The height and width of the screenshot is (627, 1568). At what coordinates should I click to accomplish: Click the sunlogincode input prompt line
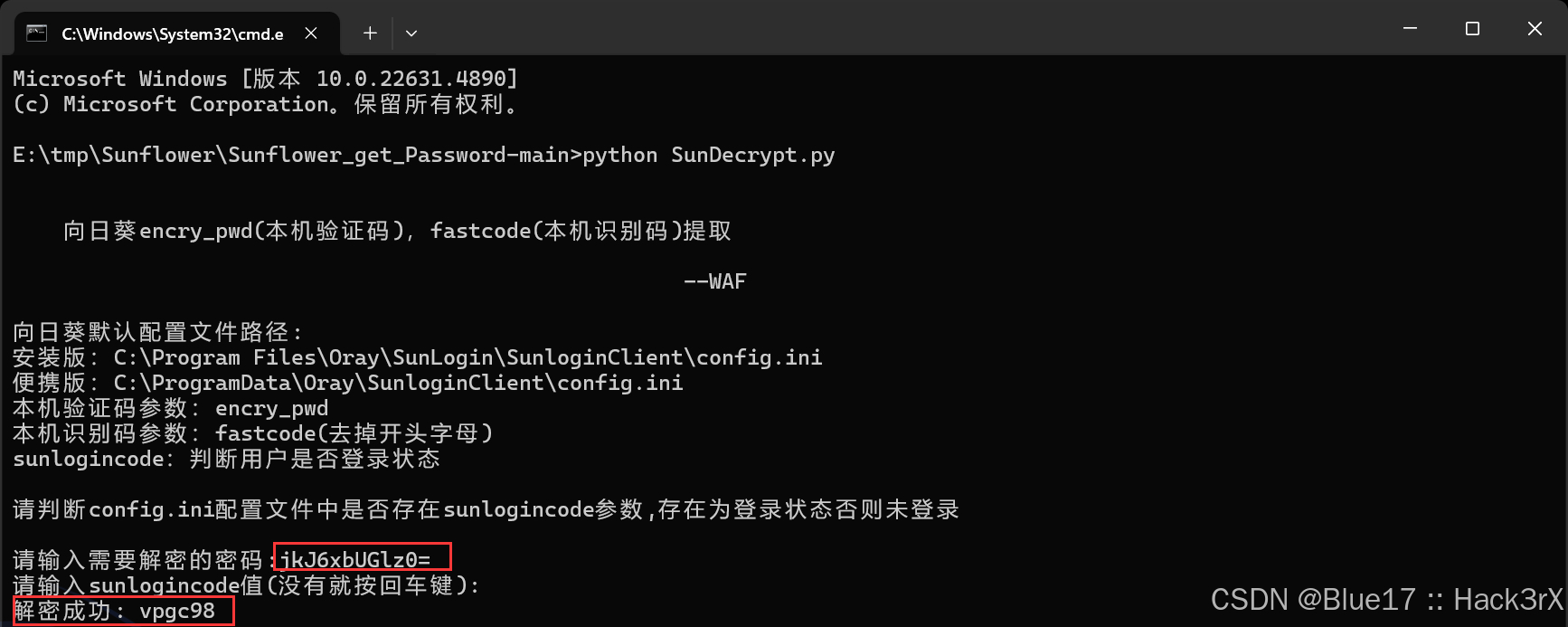coord(244,585)
